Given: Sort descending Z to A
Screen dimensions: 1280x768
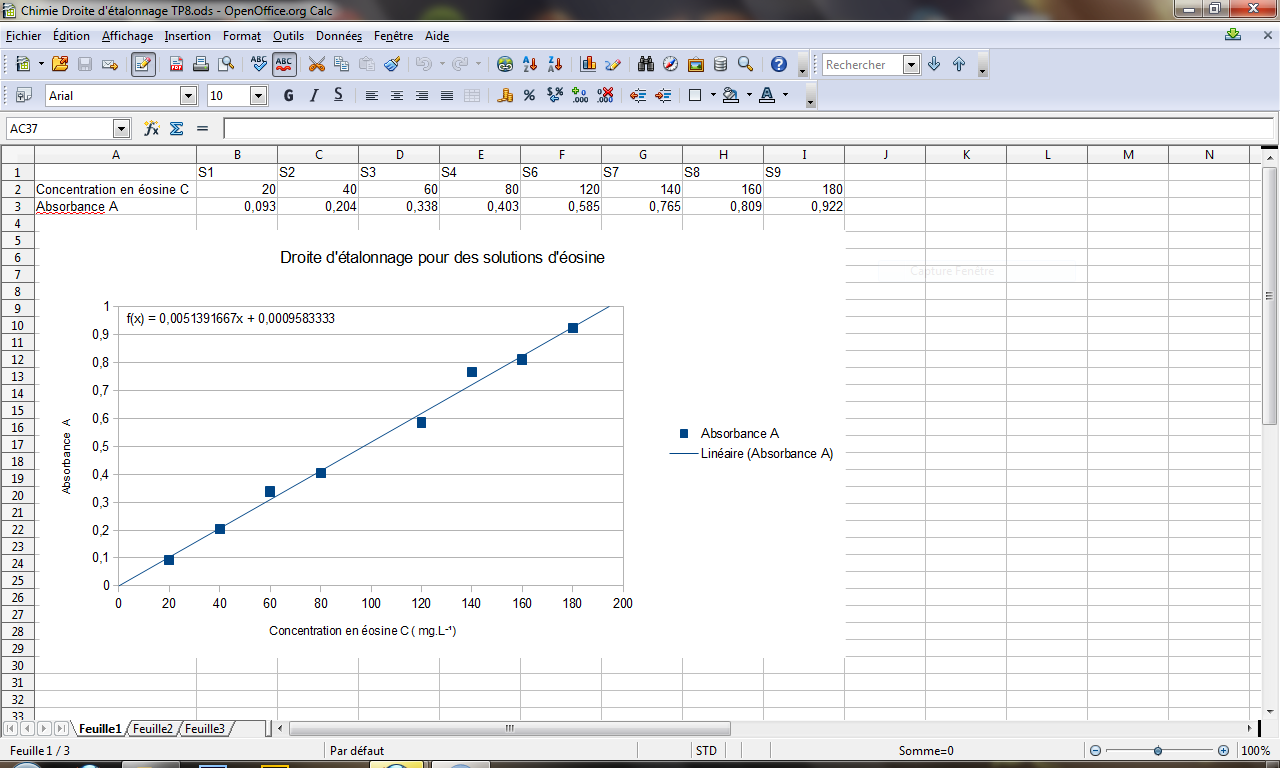Looking at the screenshot, I should 555,64.
